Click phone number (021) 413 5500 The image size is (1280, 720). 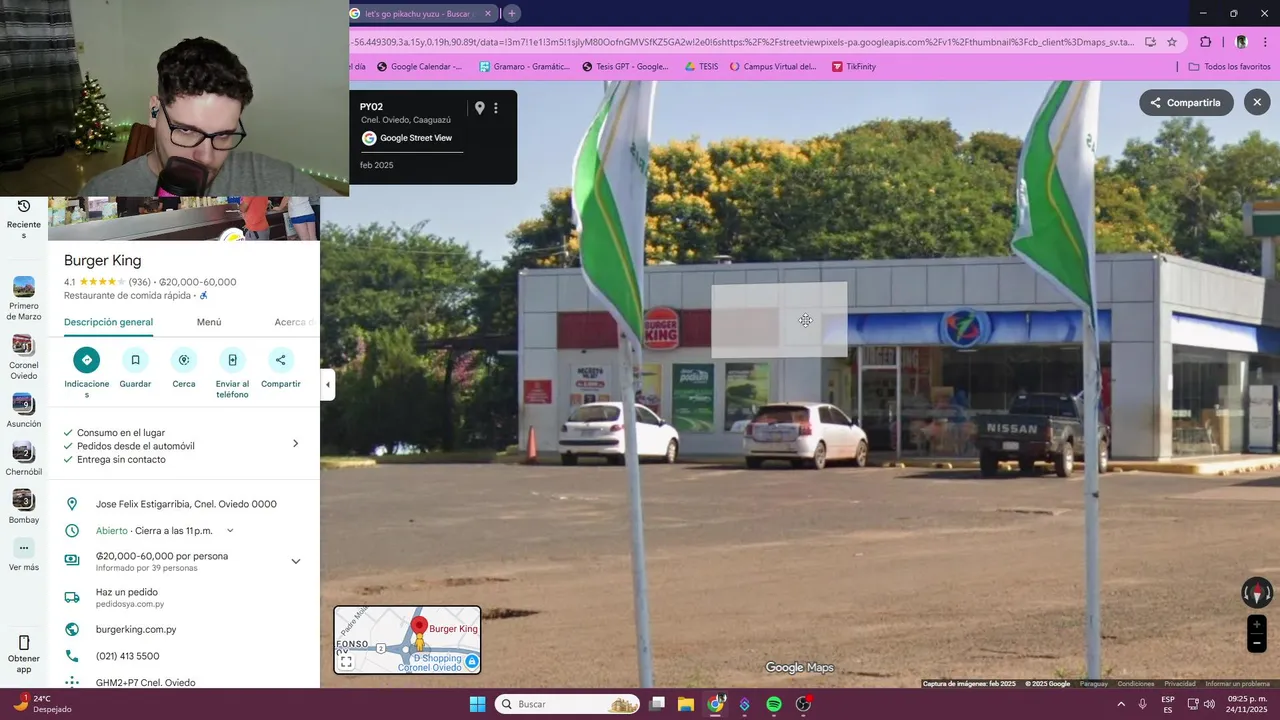(127, 656)
